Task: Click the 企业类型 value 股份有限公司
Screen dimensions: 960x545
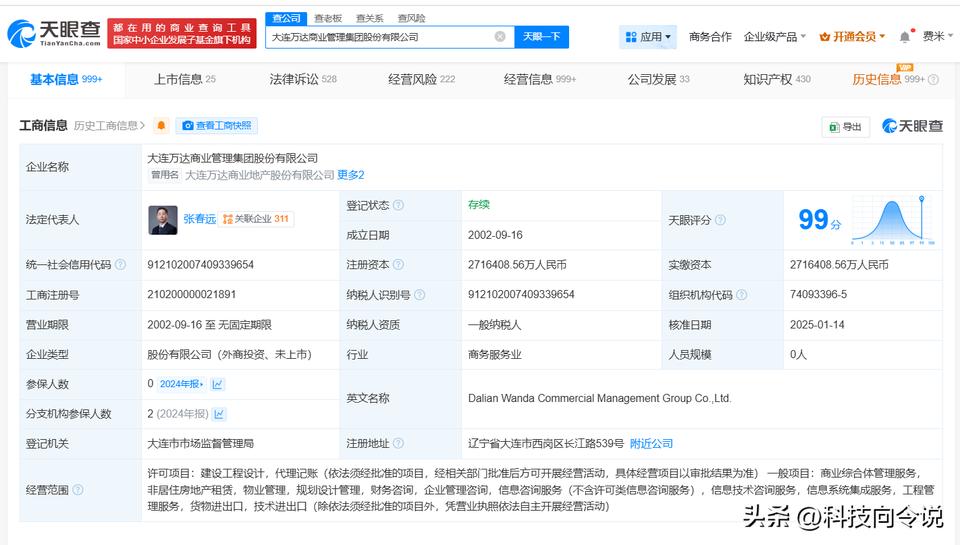Action: pyautogui.click(x=230, y=355)
